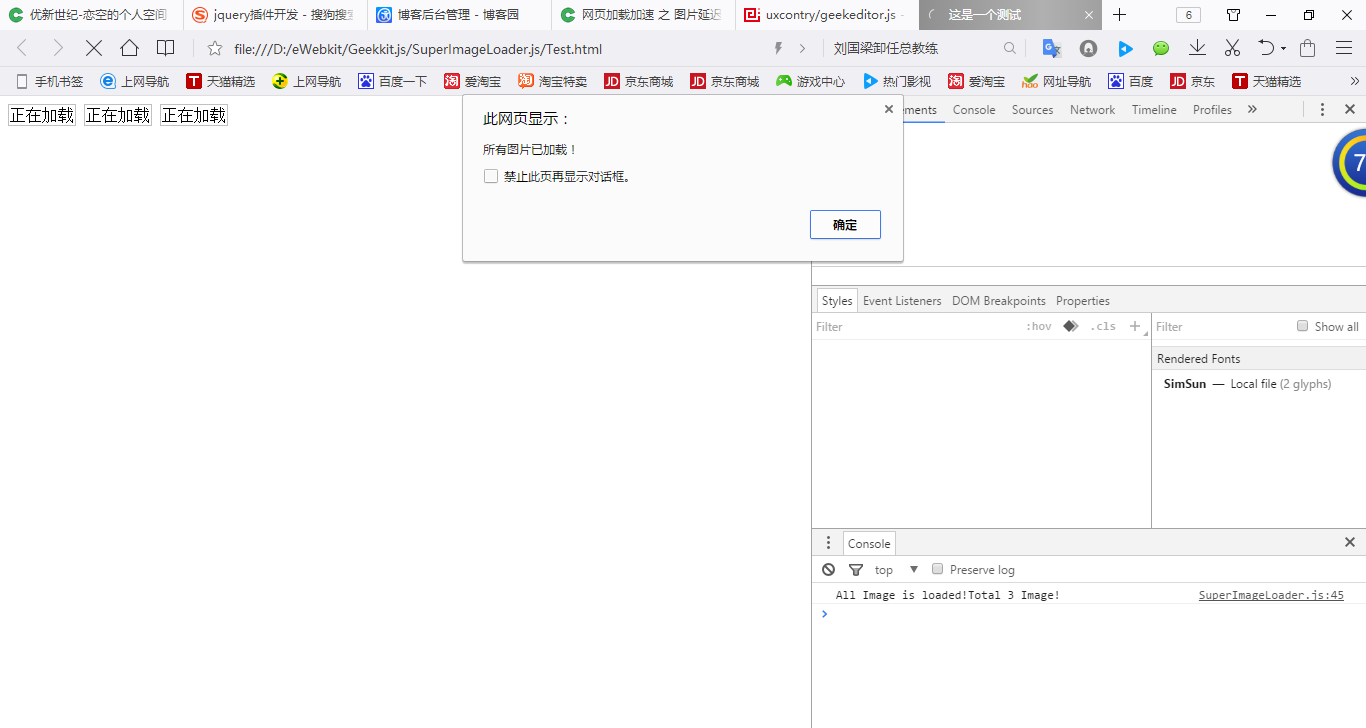Click the blue play-arrow extension icon
The image size is (1366, 728).
[x=1125, y=48]
